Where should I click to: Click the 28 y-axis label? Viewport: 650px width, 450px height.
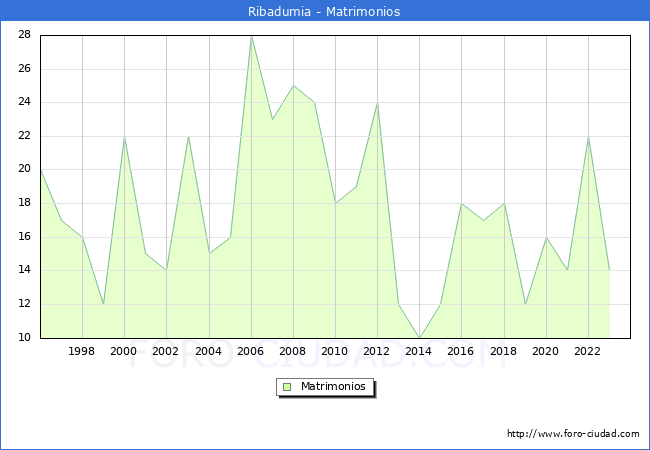click(24, 35)
